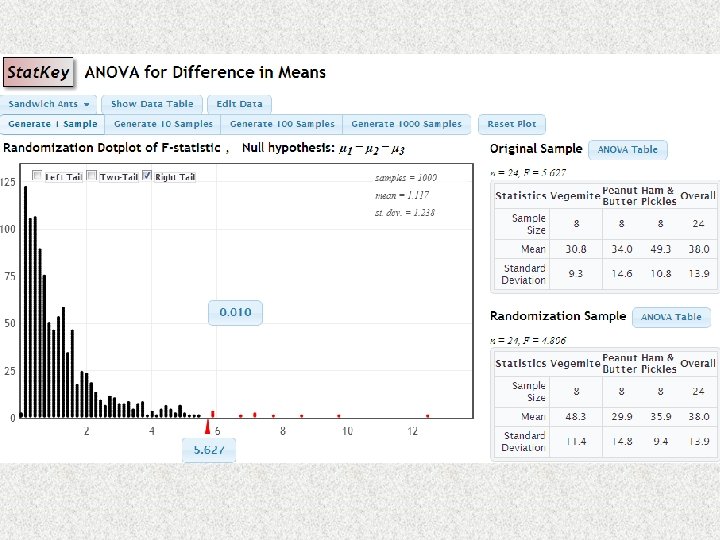The height and width of the screenshot is (540, 720).
Task: Click the StatKey logo
Action: tap(38, 72)
